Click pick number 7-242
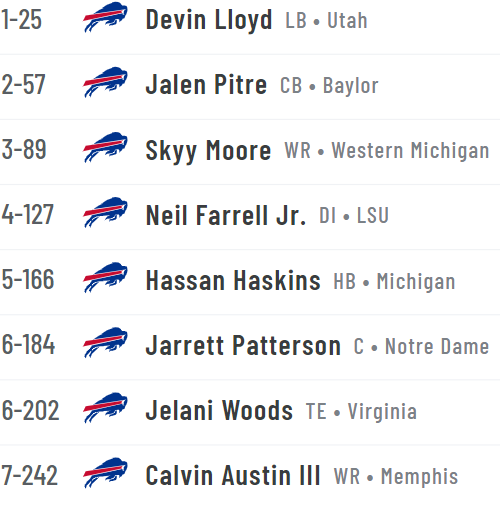The height and width of the screenshot is (506, 500). coord(29,475)
